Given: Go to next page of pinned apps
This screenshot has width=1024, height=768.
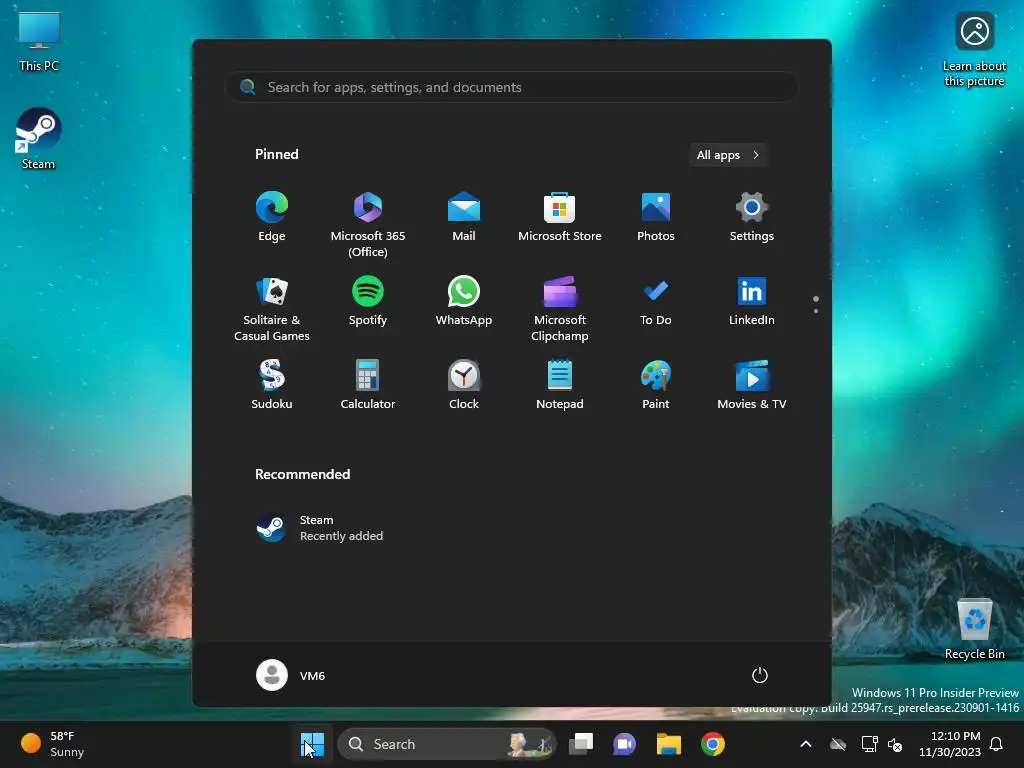Looking at the screenshot, I should (x=816, y=311).
